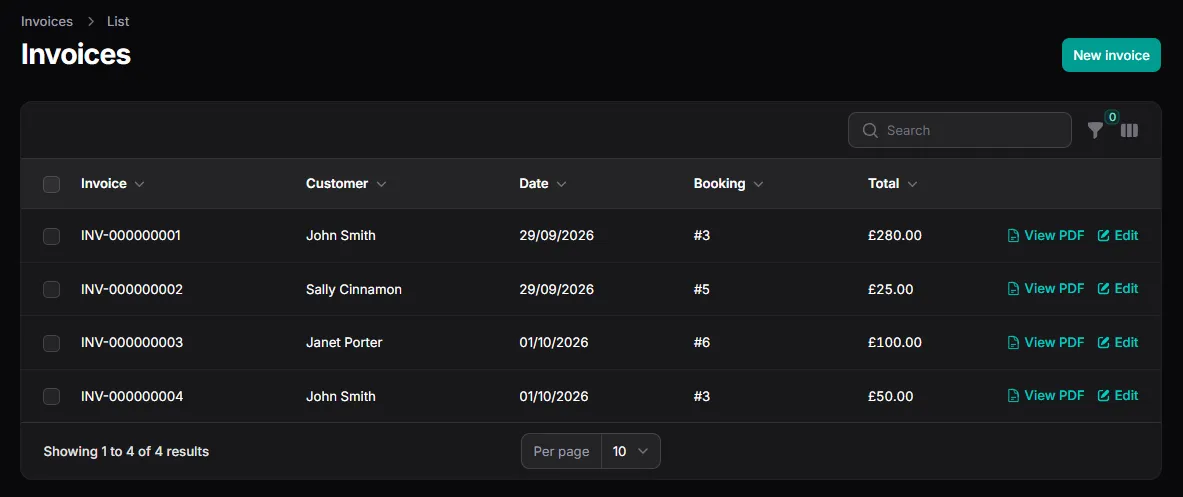Click invoice number INV-000000003

(132, 342)
